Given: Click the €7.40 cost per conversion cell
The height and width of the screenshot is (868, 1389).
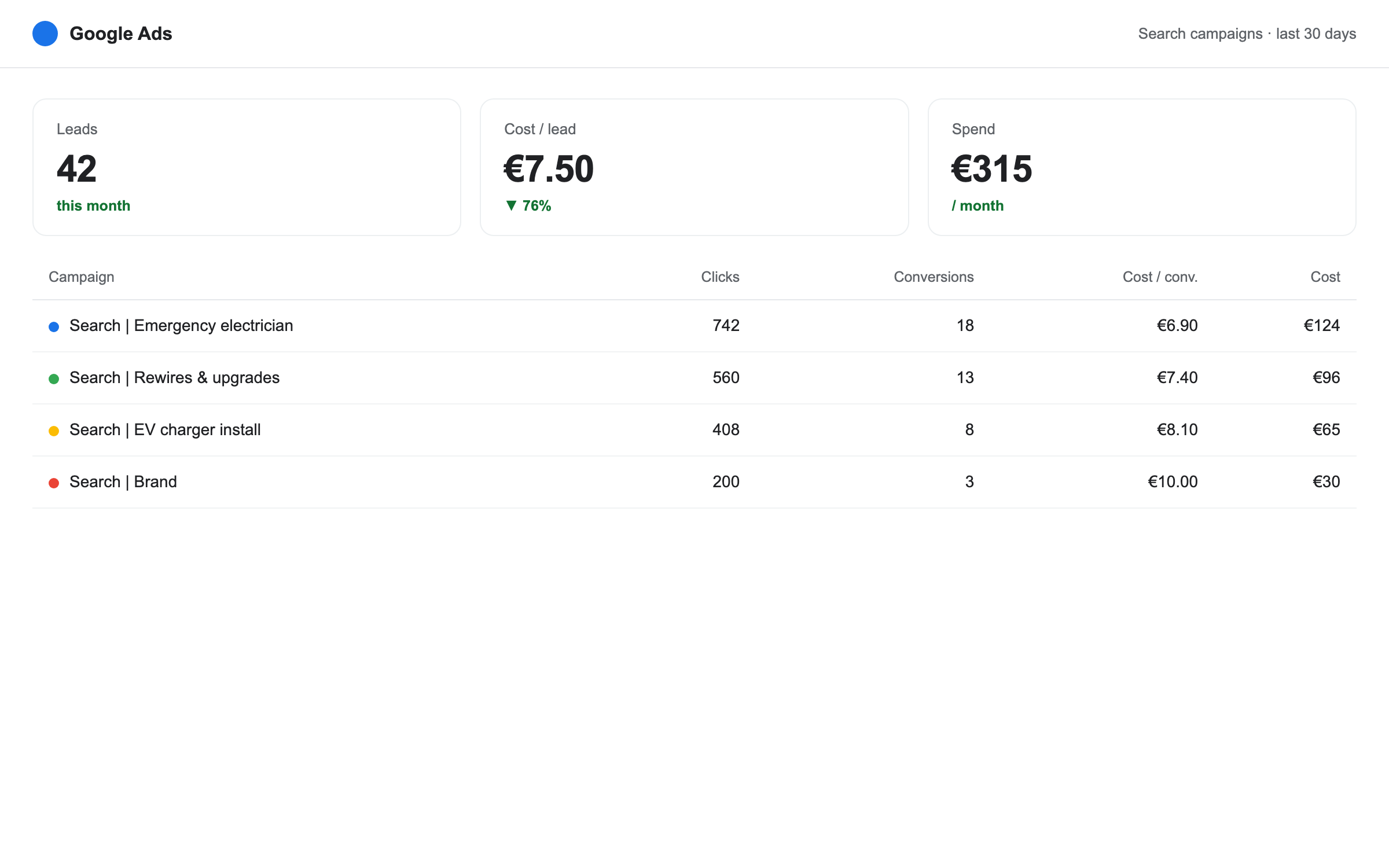Looking at the screenshot, I should 1177,378.
